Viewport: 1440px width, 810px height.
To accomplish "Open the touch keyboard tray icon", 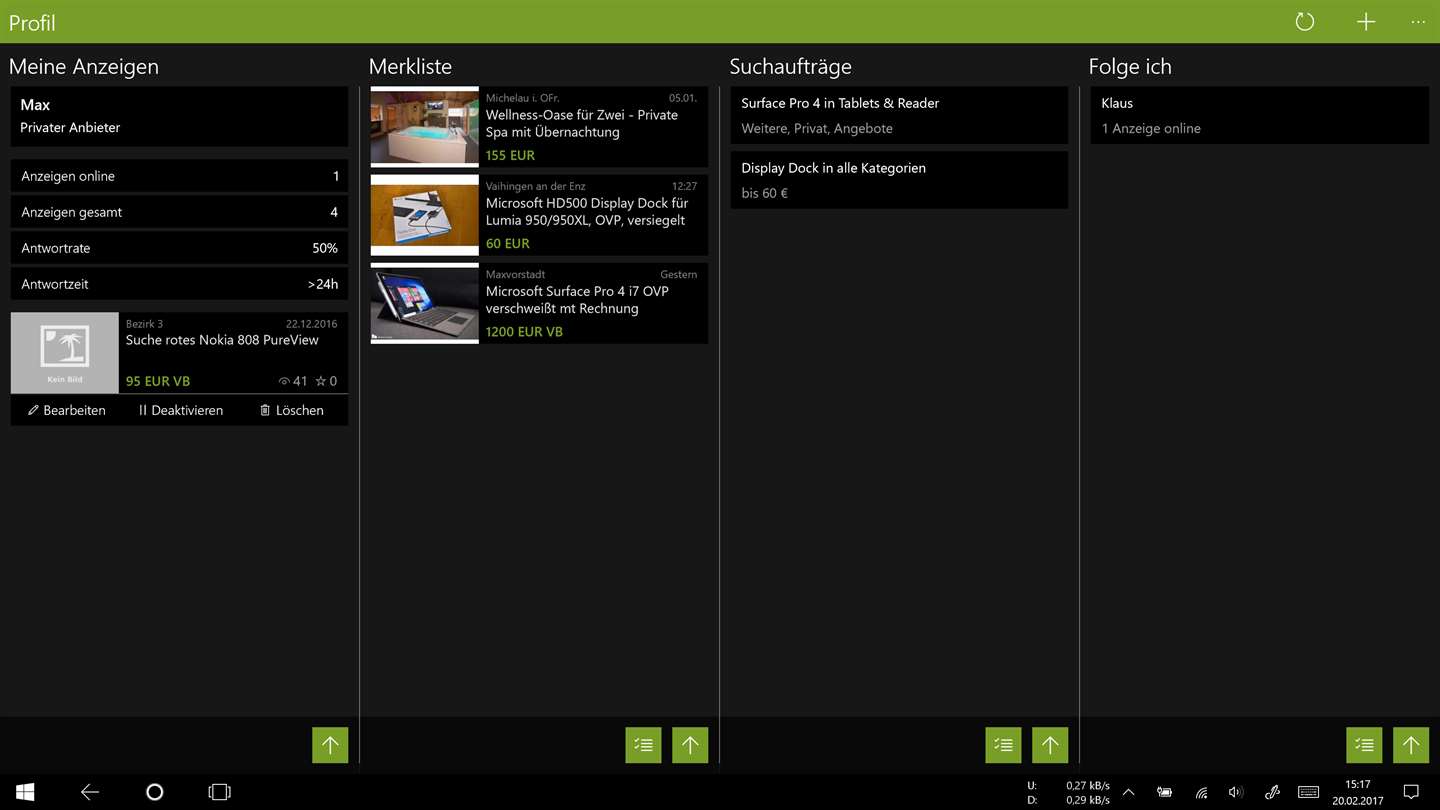I will click(x=1308, y=792).
